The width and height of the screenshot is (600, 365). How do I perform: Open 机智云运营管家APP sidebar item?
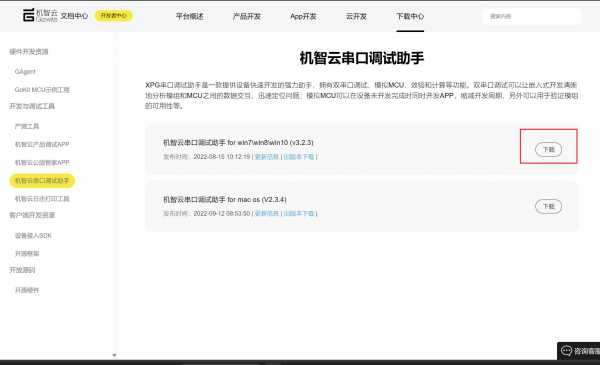(42, 163)
